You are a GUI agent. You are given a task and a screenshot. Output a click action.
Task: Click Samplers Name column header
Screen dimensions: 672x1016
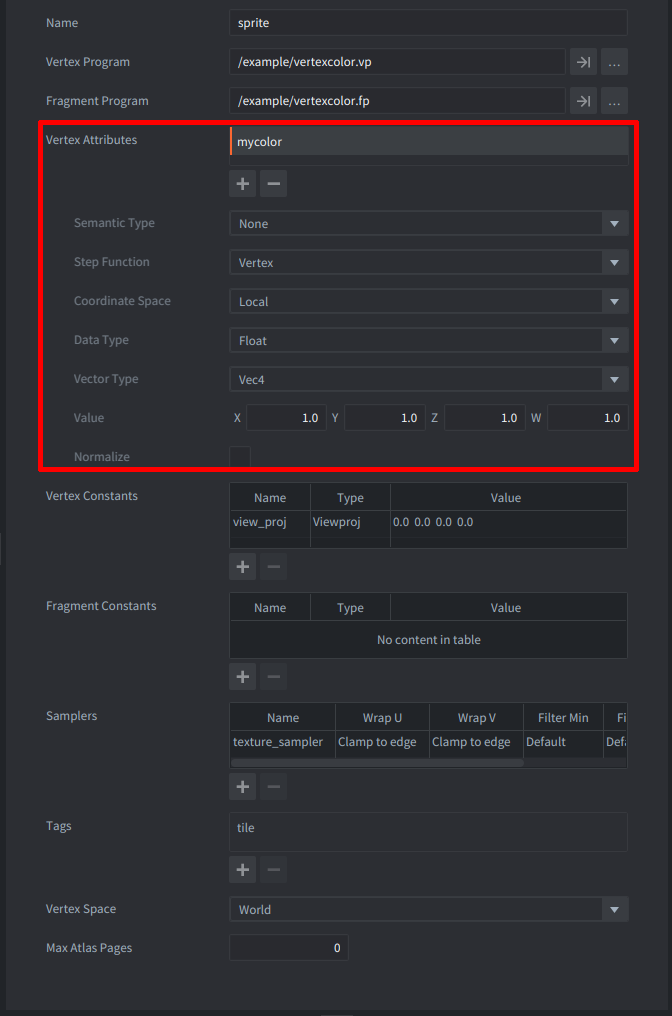pos(283,717)
